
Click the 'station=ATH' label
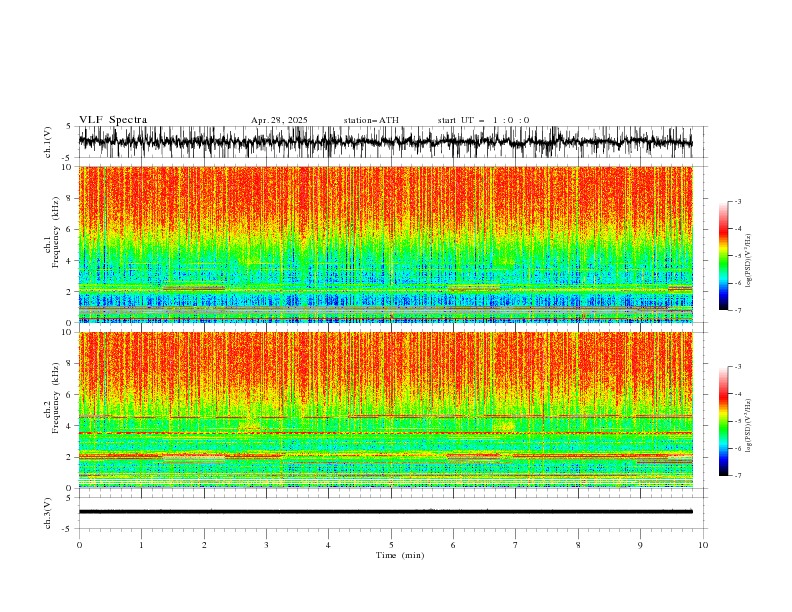371,120
